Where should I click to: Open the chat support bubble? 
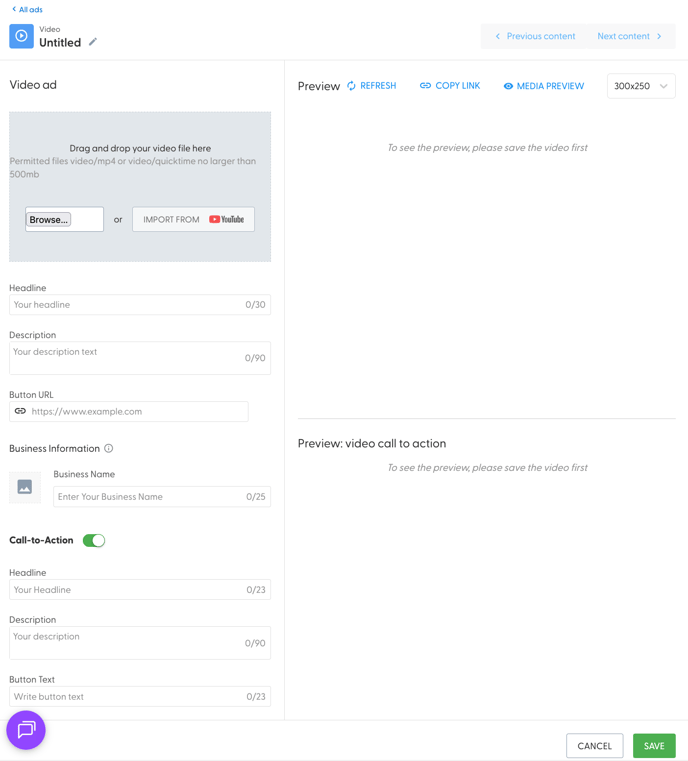(x=26, y=730)
